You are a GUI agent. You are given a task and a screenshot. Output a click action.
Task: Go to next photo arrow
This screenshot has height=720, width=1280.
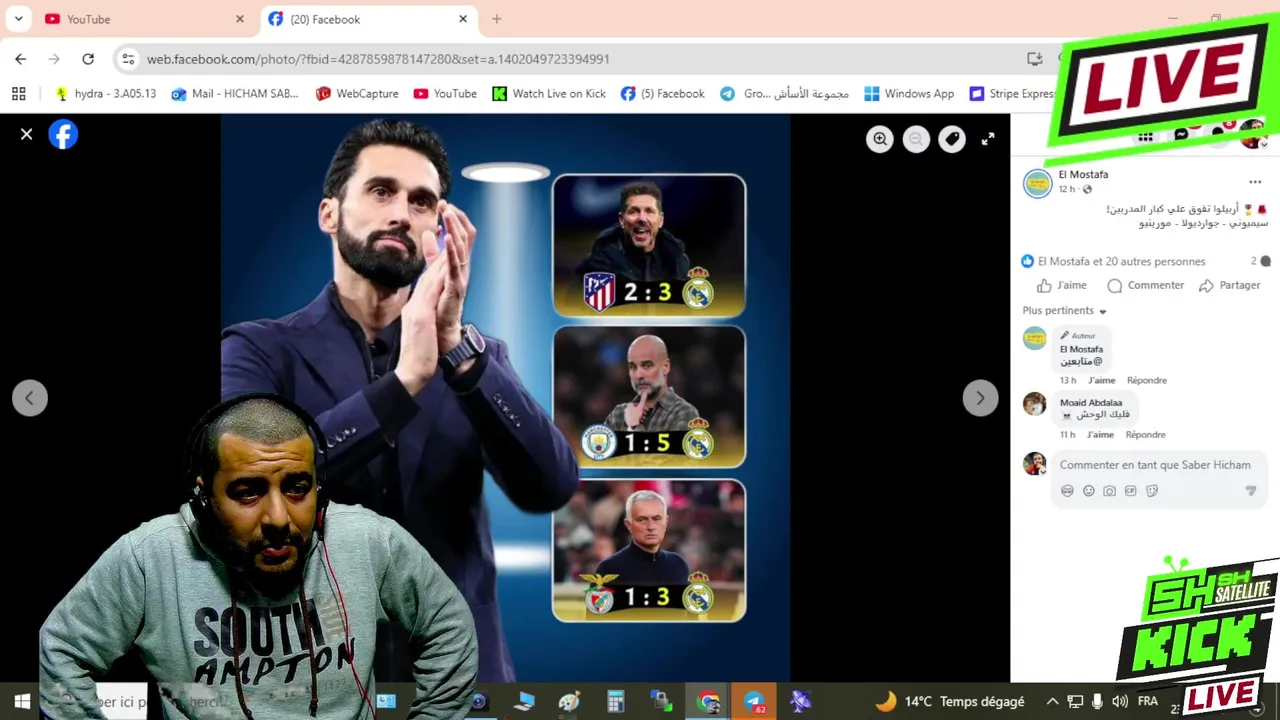980,398
